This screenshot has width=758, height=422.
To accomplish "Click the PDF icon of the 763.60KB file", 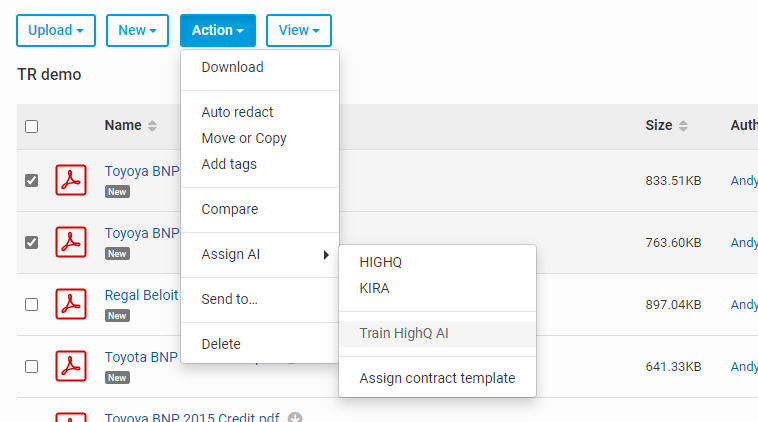I will point(71,242).
